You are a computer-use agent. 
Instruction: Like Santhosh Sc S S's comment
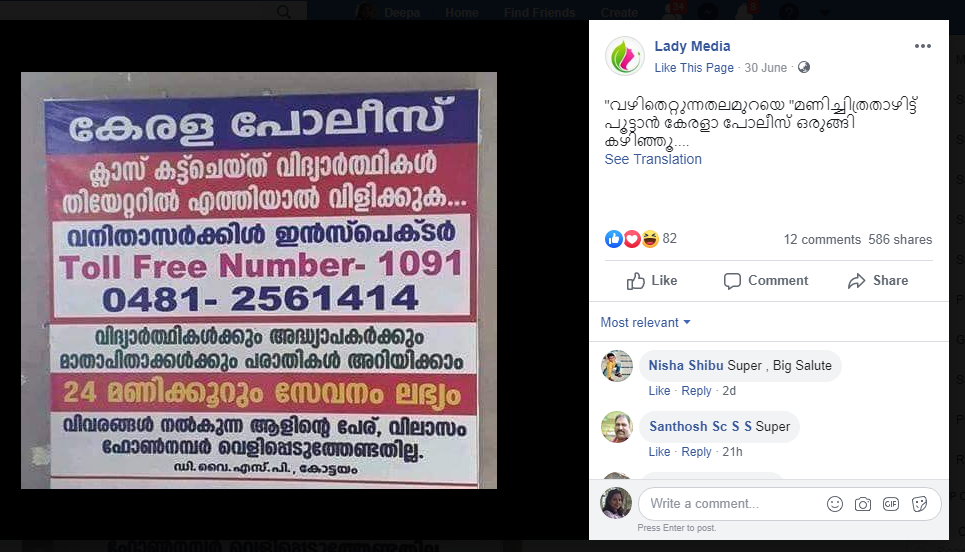(659, 452)
